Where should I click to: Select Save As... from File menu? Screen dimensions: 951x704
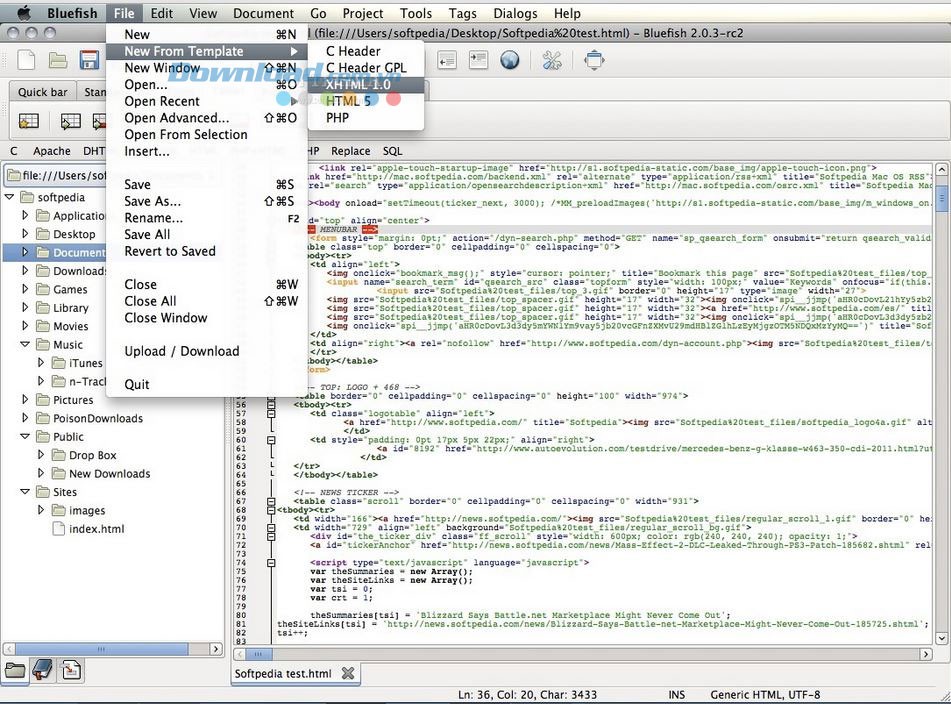click(152, 201)
